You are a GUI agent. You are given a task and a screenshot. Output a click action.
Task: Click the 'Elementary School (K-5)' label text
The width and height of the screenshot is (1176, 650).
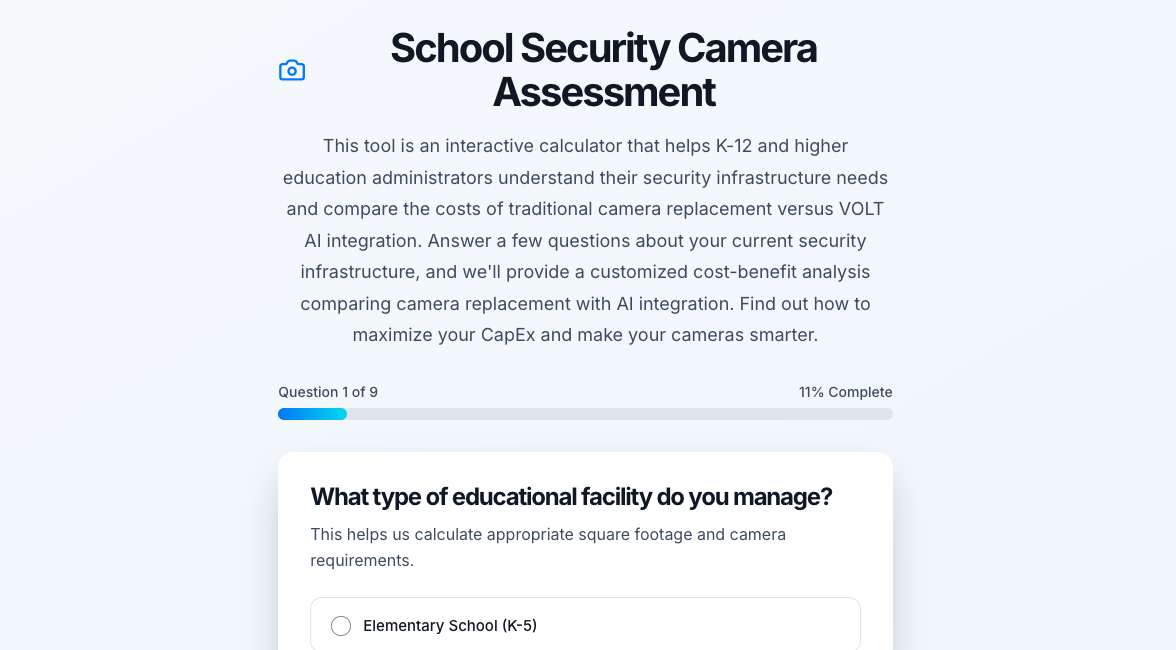click(450, 626)
